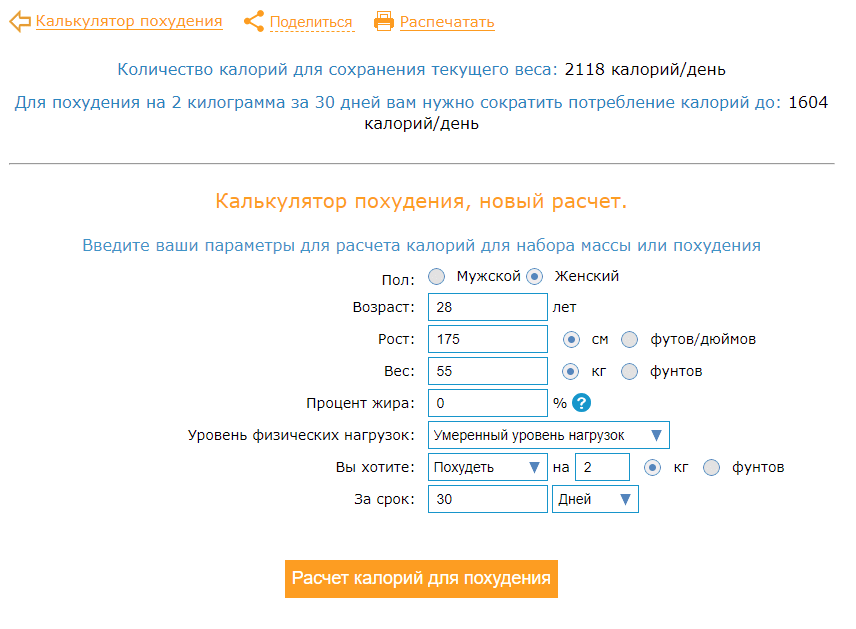Focus the Рост height input field
This screenshot has width=856, height=629.
click(x=488, y=339)
